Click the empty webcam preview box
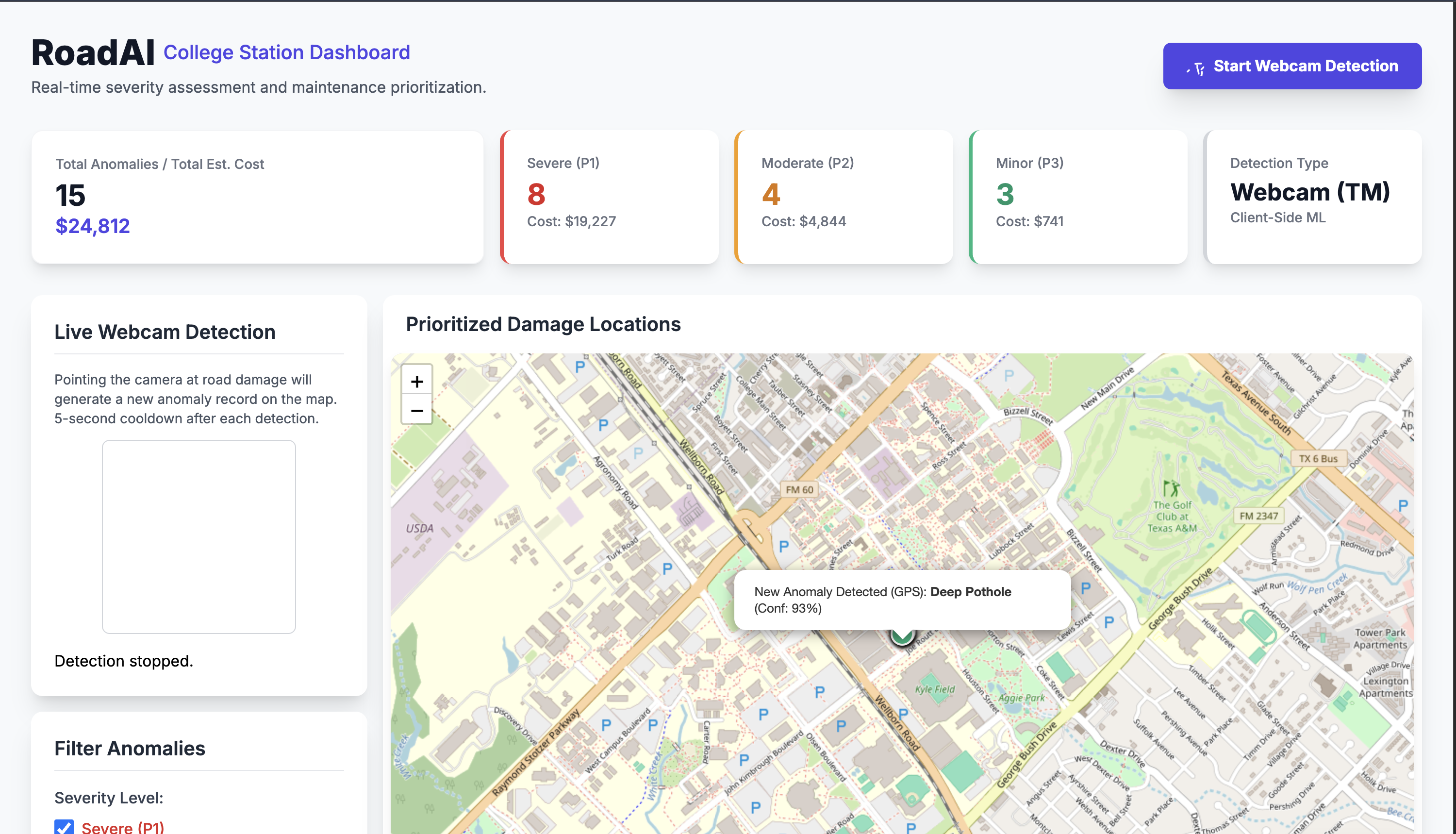The height and width of the screenshot is (834, 1456). (199, 537)
